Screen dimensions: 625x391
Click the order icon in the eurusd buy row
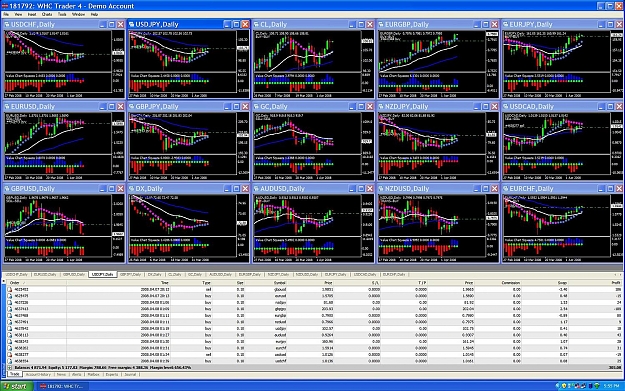coord(10,296)
